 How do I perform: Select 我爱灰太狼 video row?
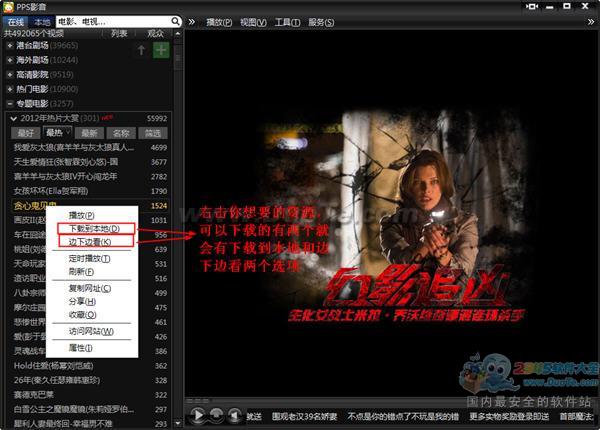point(90,148)
